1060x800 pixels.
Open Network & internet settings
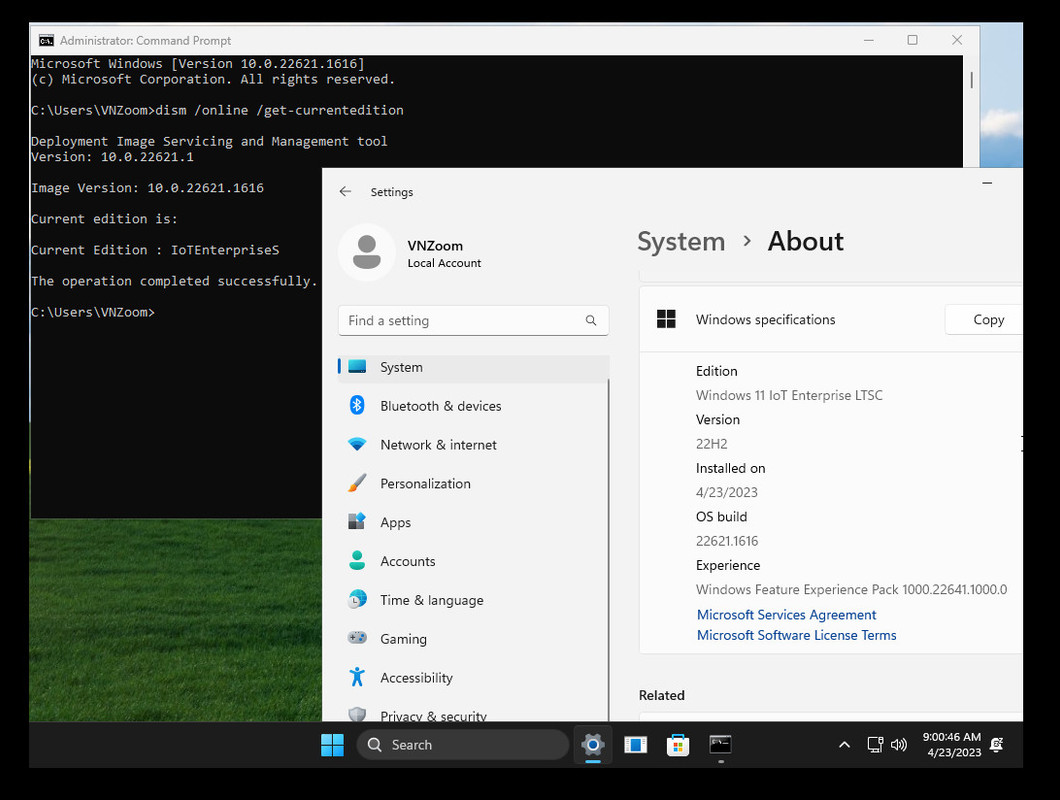click(473, 445)
